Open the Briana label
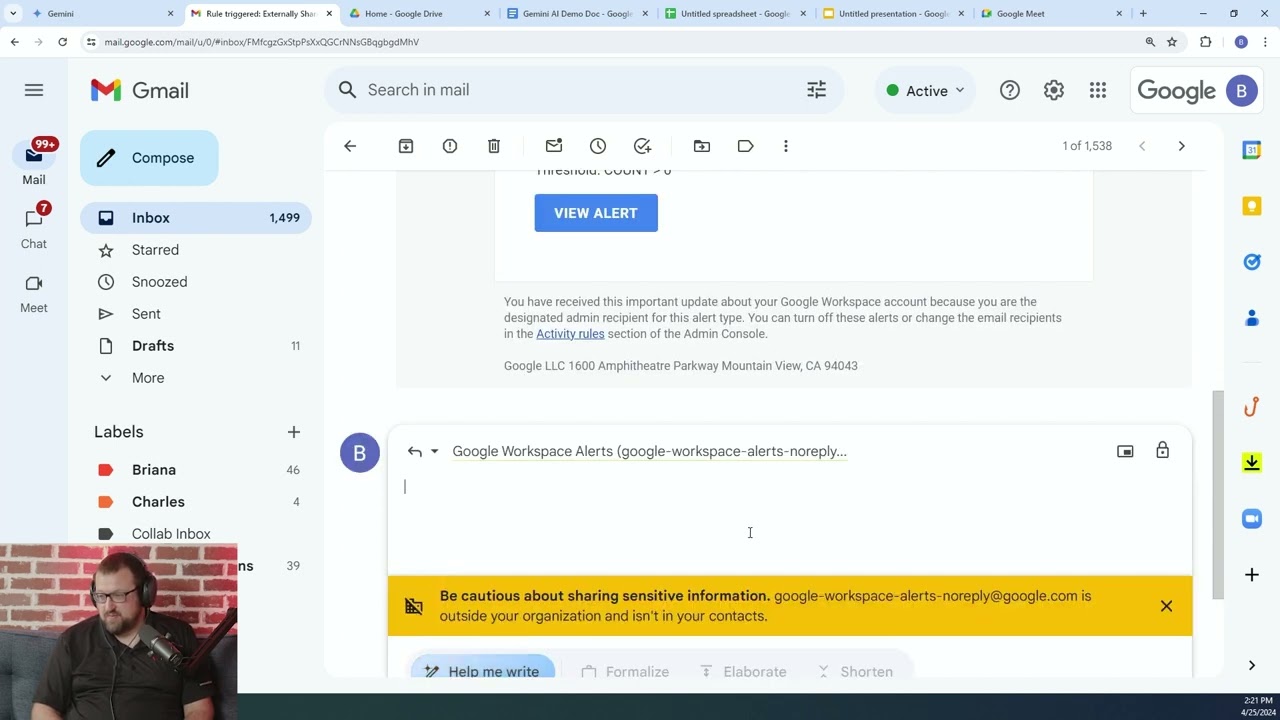 (196, 470)
